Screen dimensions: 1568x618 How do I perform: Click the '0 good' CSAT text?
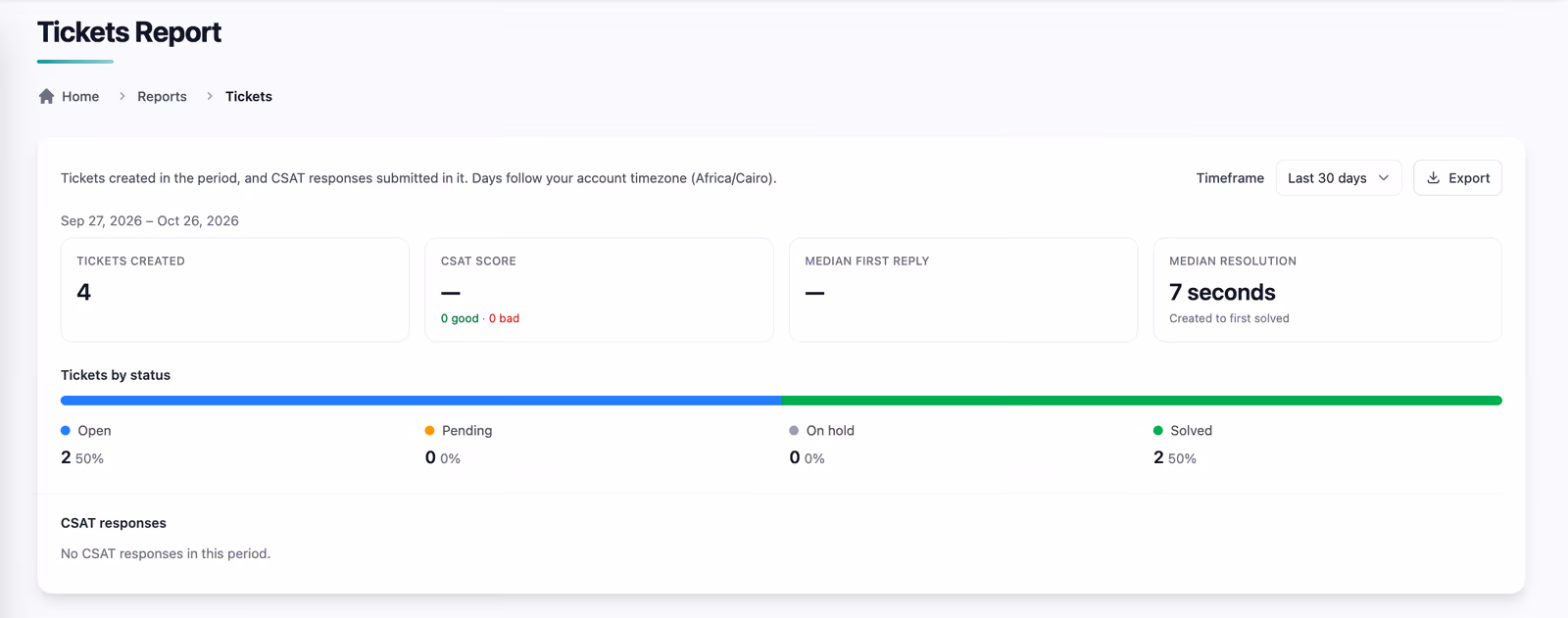pos(460,318)
